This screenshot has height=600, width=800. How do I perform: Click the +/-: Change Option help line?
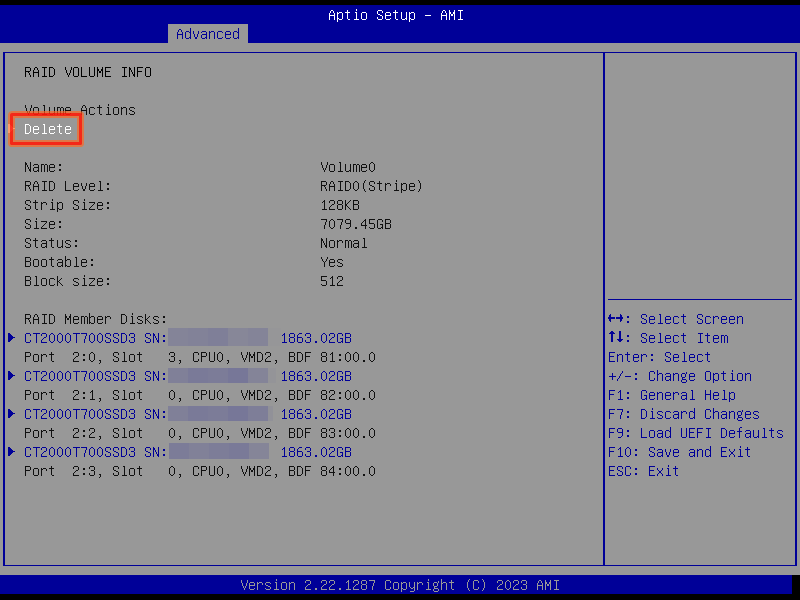(x=680, y=376)
